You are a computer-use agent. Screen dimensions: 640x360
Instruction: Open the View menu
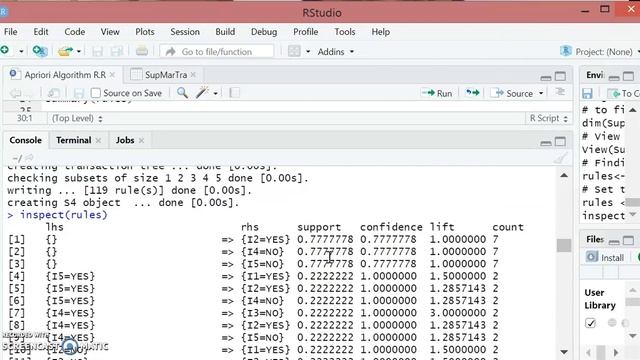coord(110,32)
